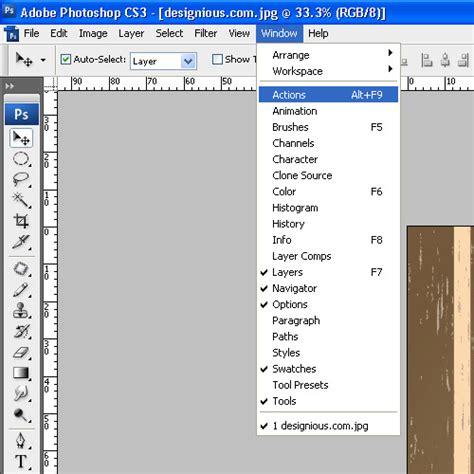The image size is (474, 474).
Task: Select the Dodge tool
Action: pyautogui.click(x=21, y=415)
